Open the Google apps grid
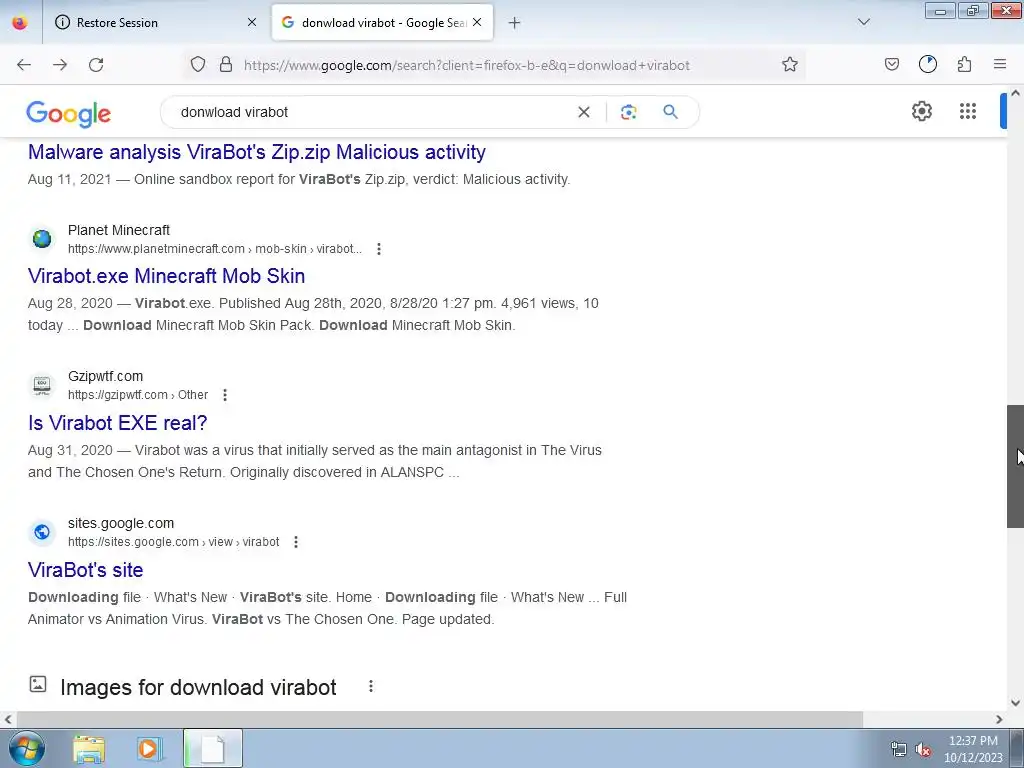Viewport: 1024px width, 768px height. click(968, 111)
